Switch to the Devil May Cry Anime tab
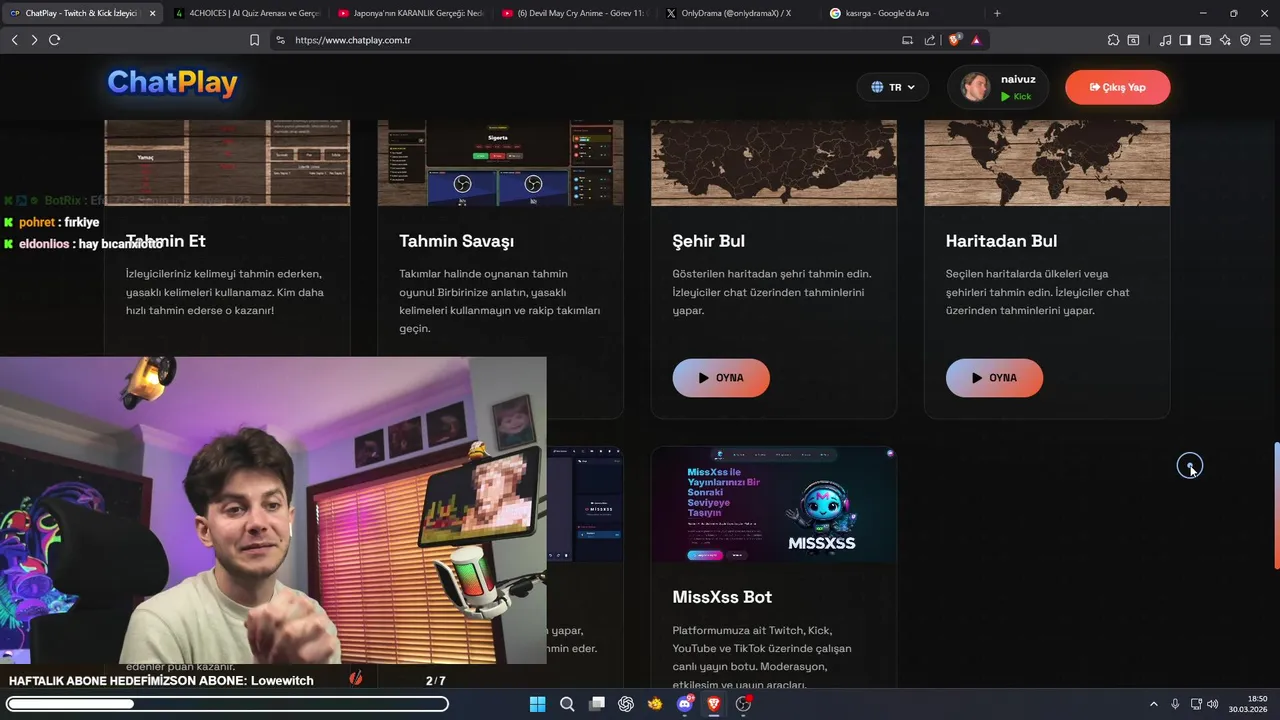Image resolution: width=1280 pixels, height=720 pixels. [x=575, y=13]
